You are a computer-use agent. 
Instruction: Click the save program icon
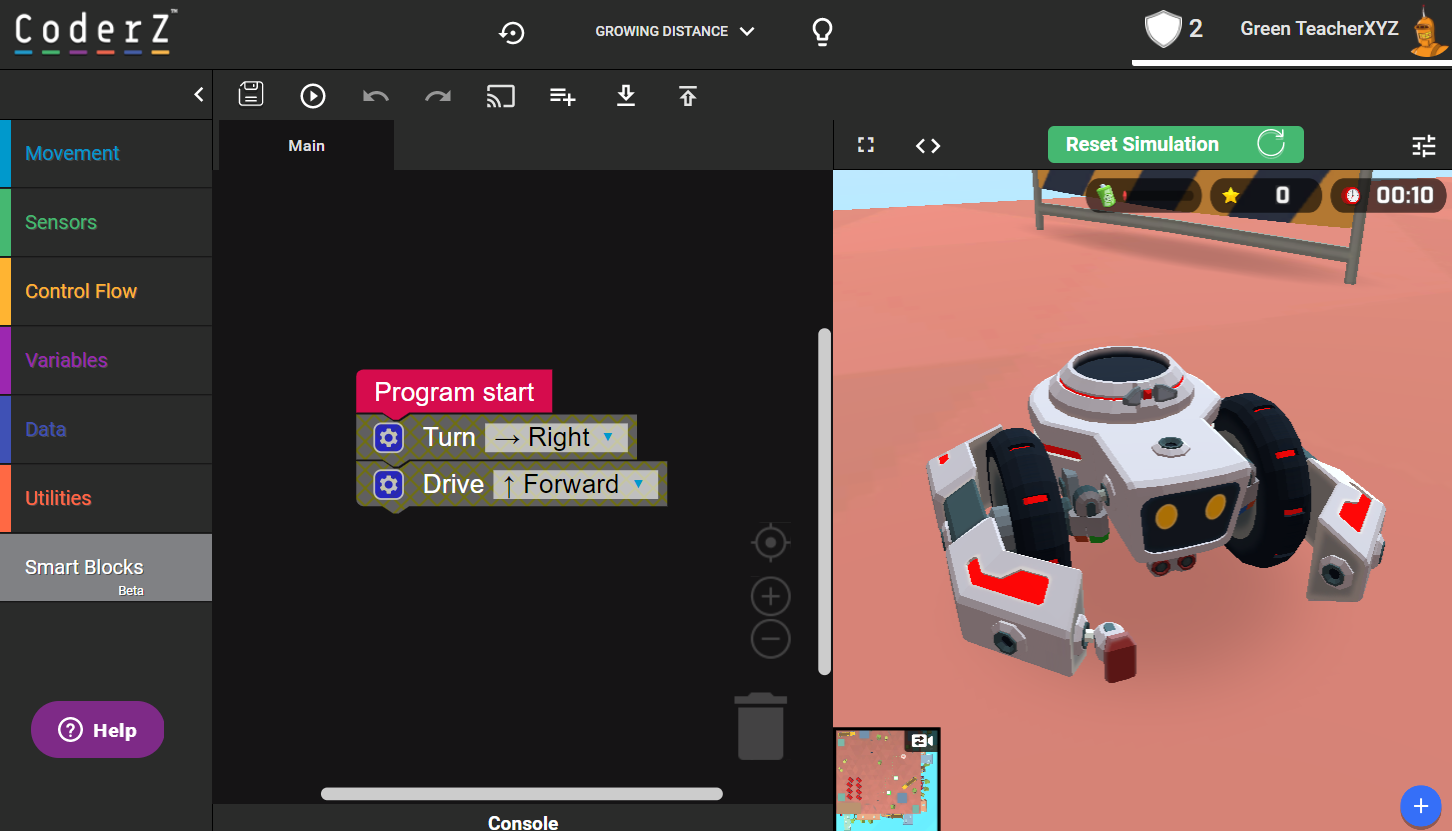(251, 95)
